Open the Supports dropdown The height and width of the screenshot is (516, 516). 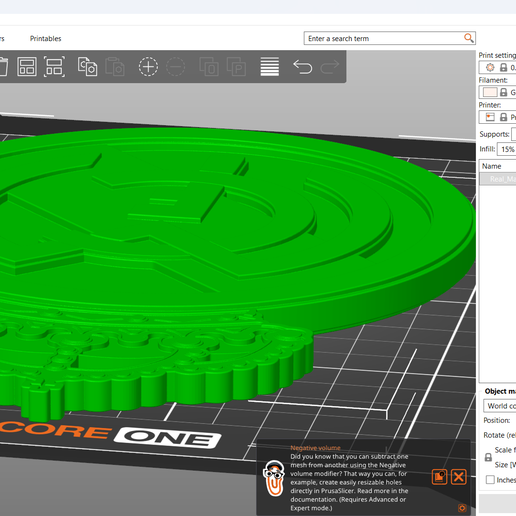(x=514, y=134)
